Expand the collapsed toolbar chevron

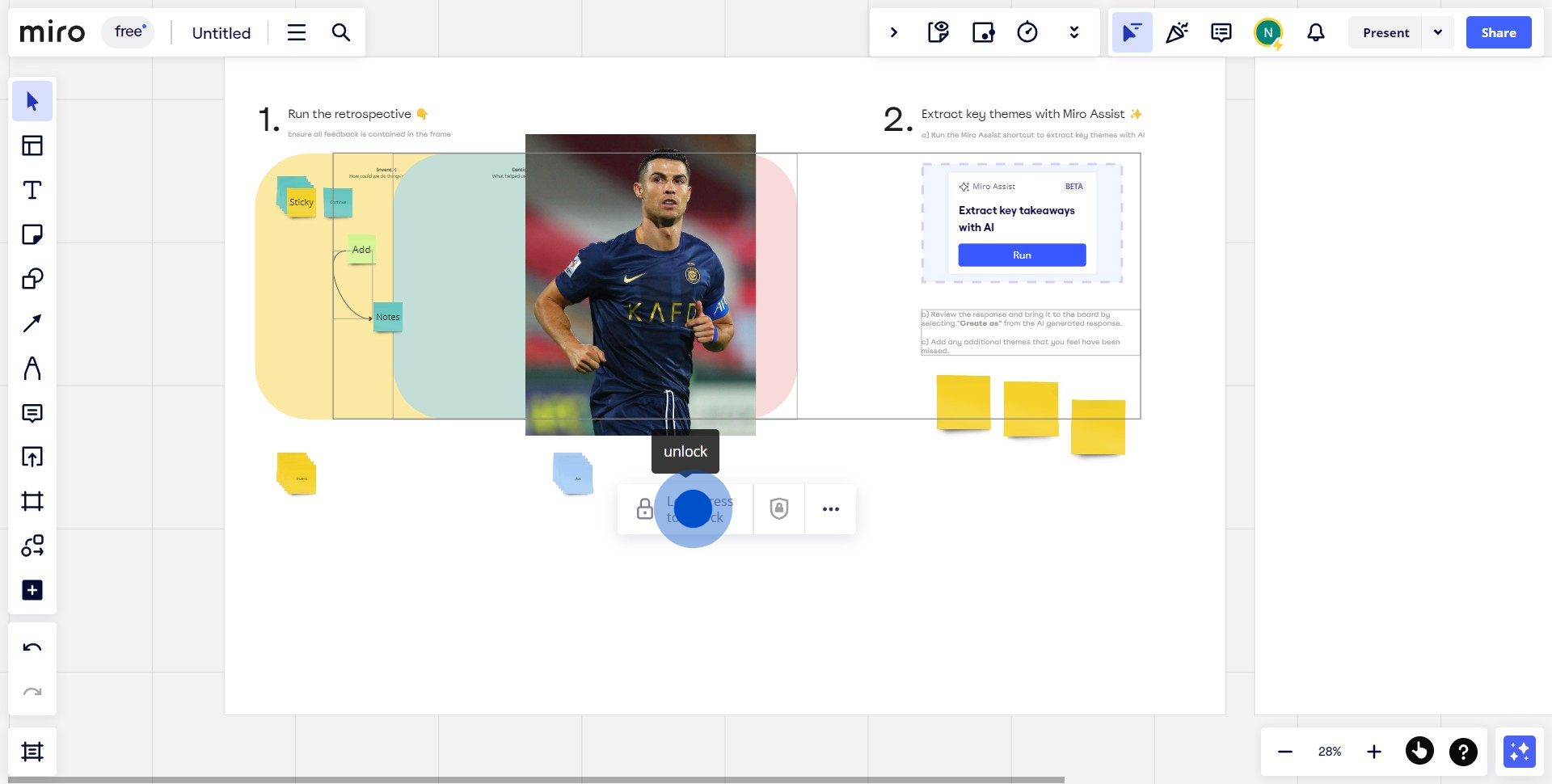pyautogui.click(x=894, y=32)
